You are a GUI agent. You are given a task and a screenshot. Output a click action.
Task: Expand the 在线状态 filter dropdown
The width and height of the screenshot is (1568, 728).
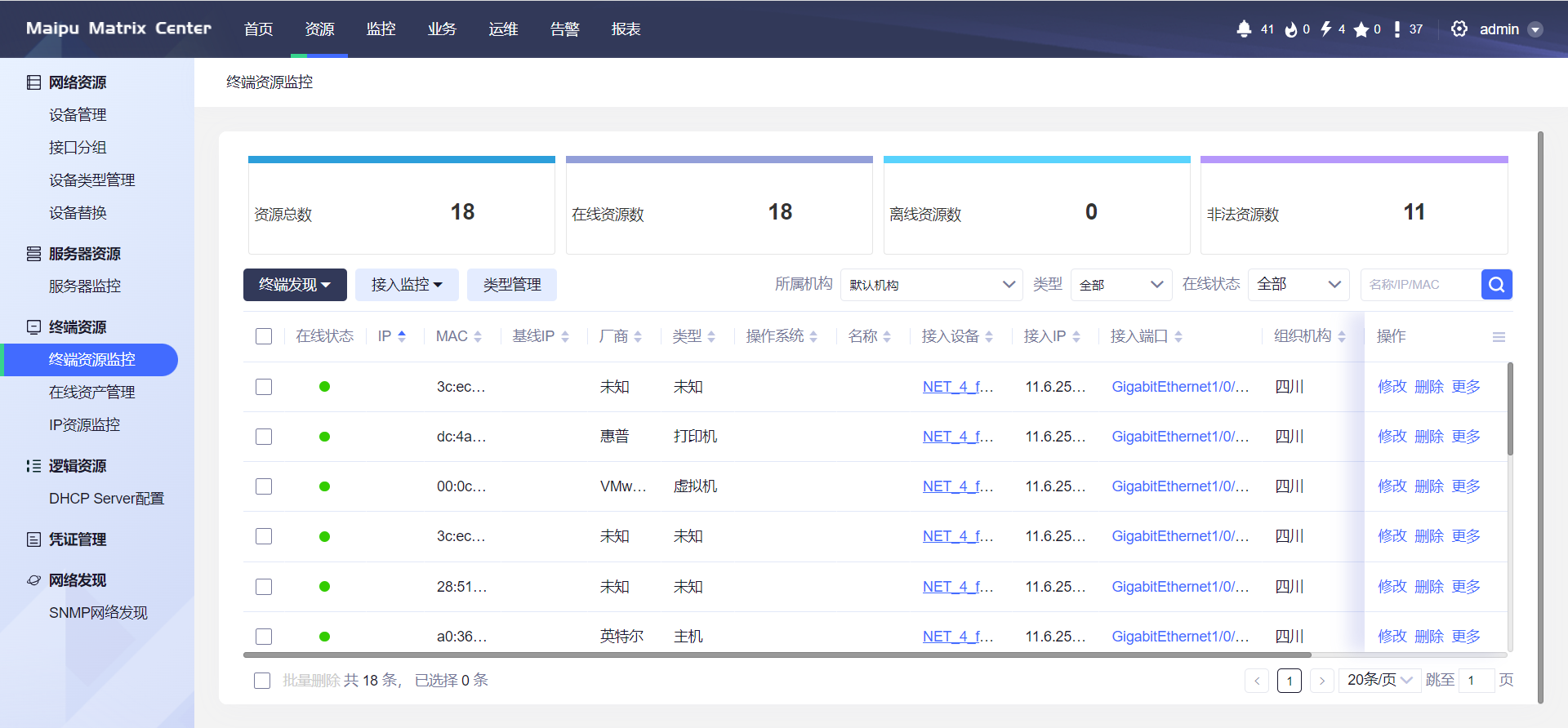point(1298,285)
